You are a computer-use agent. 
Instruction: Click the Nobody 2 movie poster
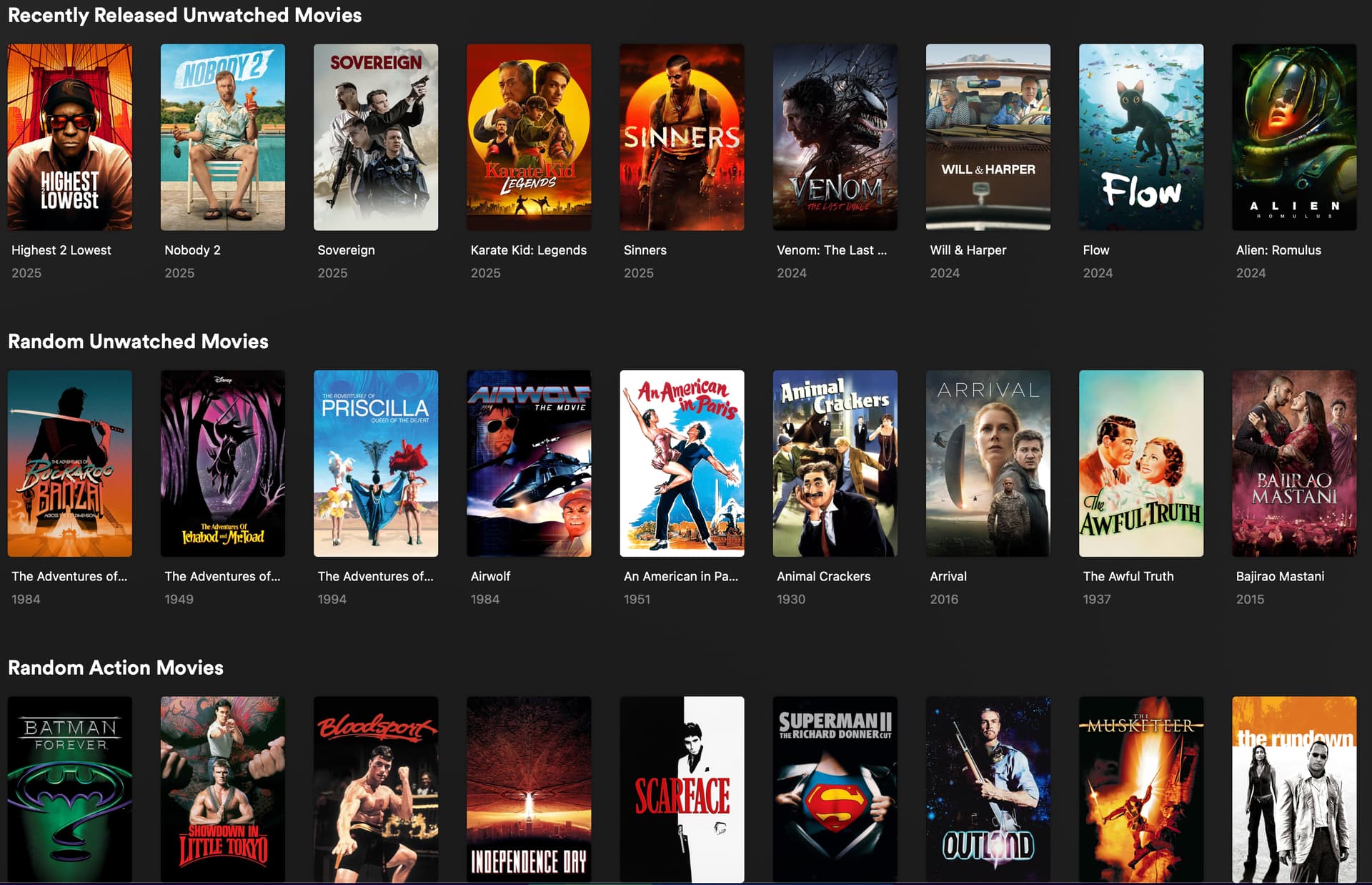coord(222,137)
